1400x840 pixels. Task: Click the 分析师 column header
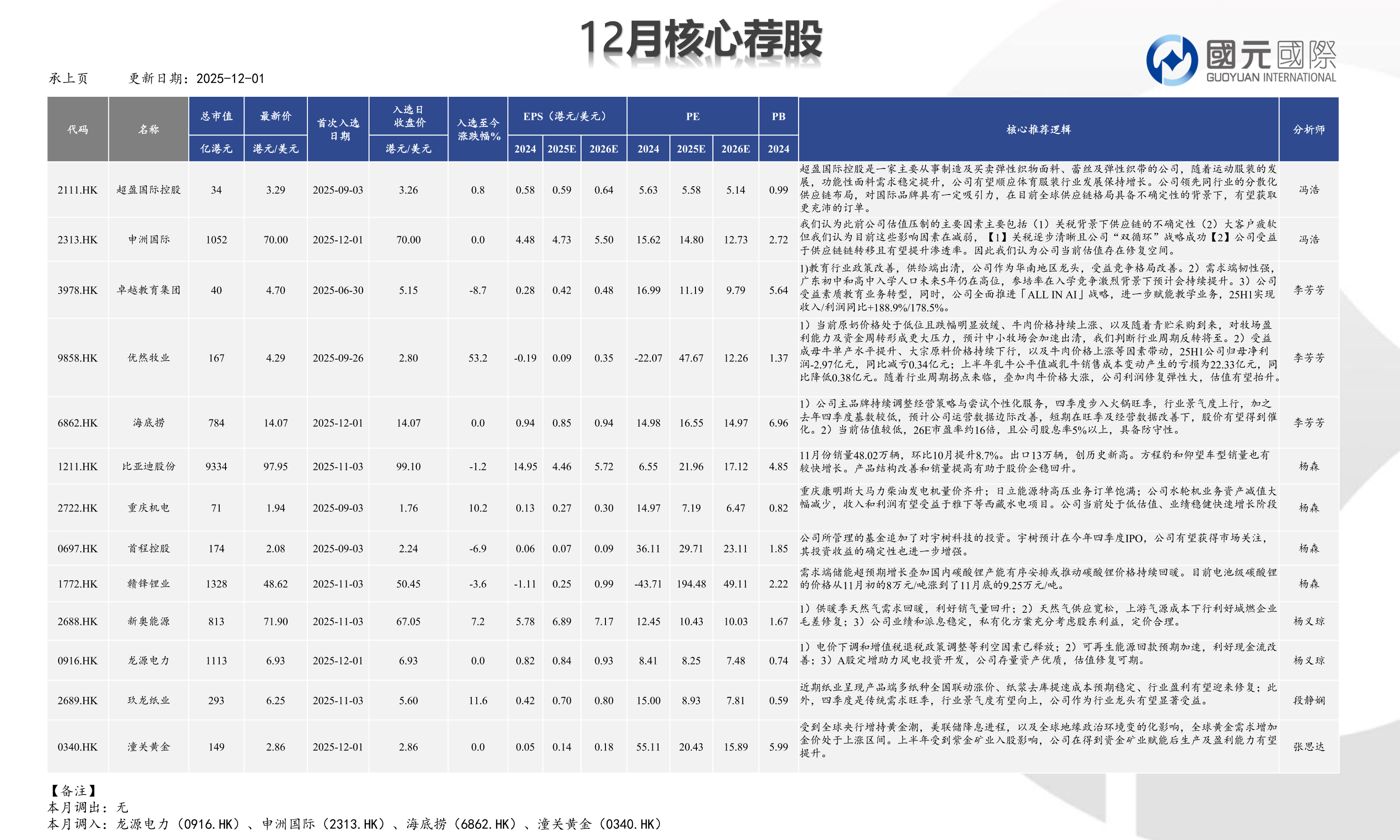tap(1308, 130)
